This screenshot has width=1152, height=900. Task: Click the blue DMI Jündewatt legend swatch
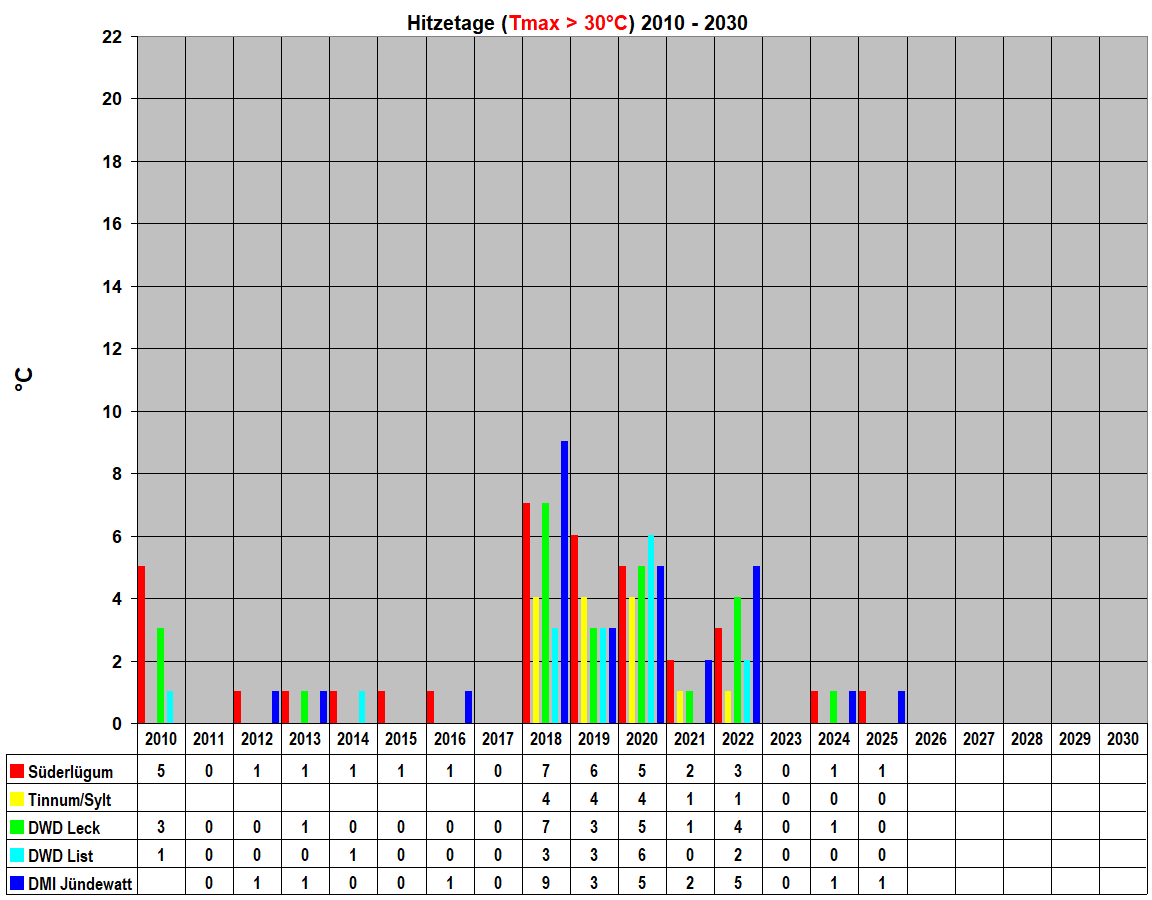(17, 883)
